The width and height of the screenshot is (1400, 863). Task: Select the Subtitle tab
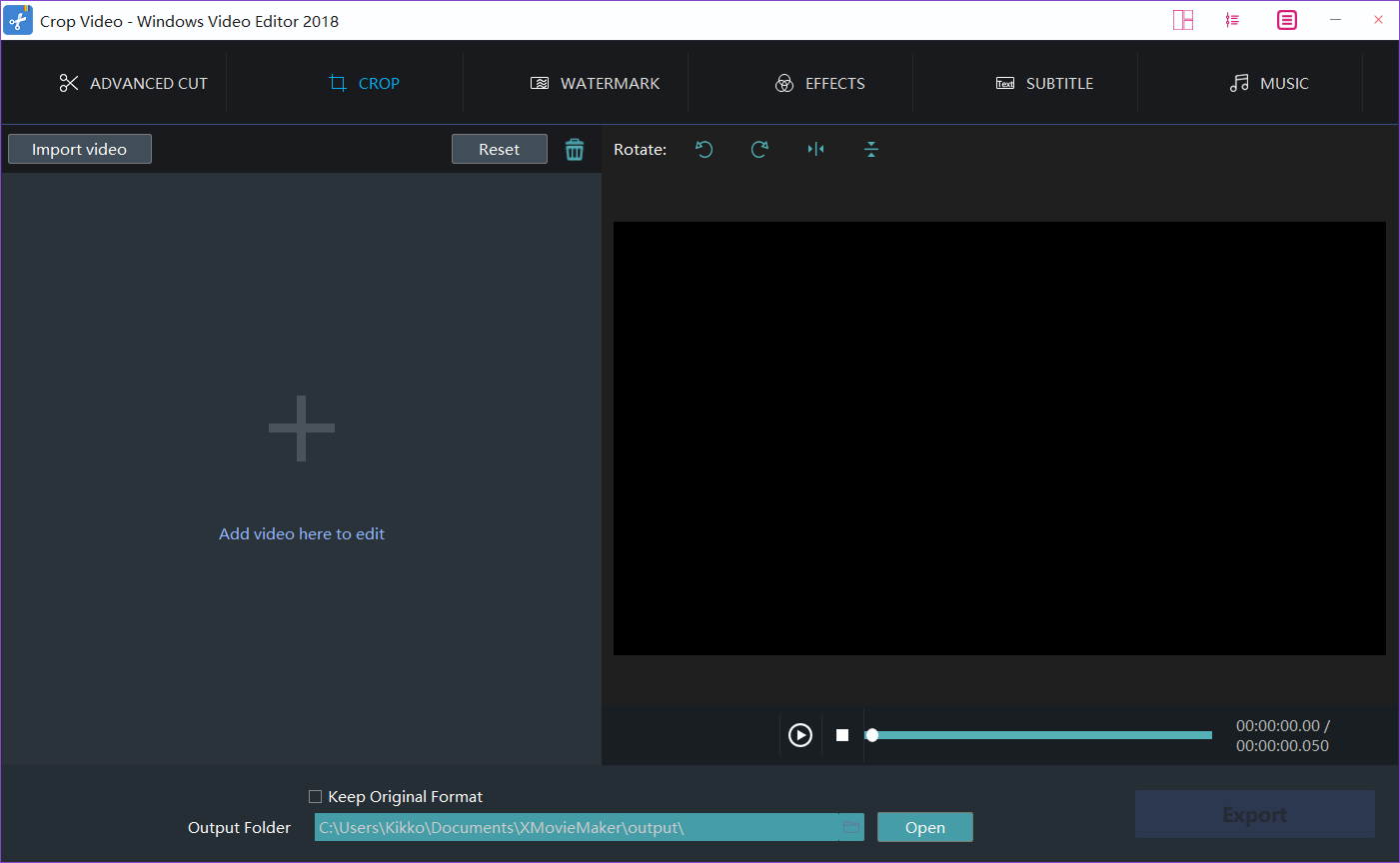1044,83
